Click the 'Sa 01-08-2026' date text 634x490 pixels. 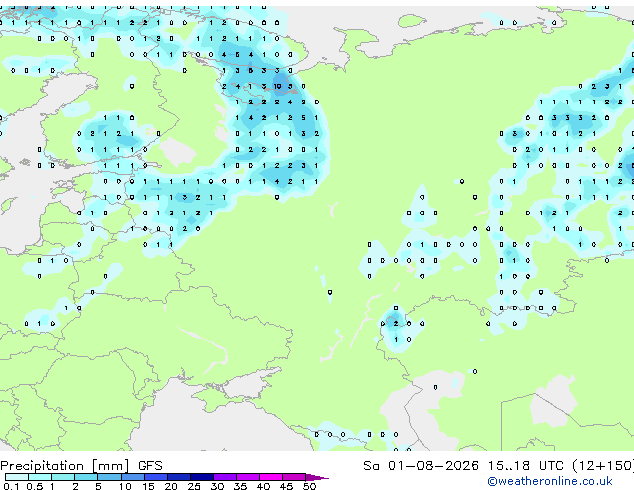[421, 466]
